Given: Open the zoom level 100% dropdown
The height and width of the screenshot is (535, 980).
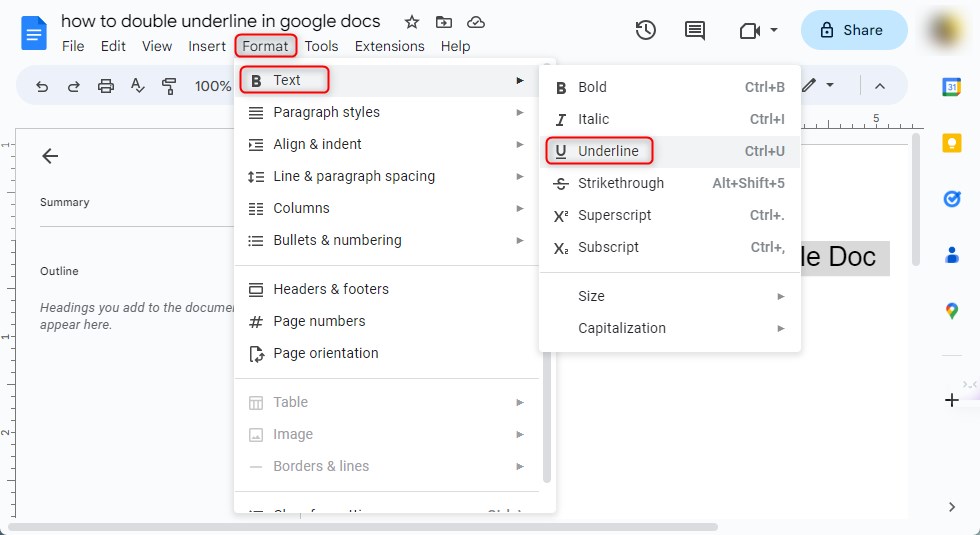Looking at the screenshot, I should pos(212,86).
